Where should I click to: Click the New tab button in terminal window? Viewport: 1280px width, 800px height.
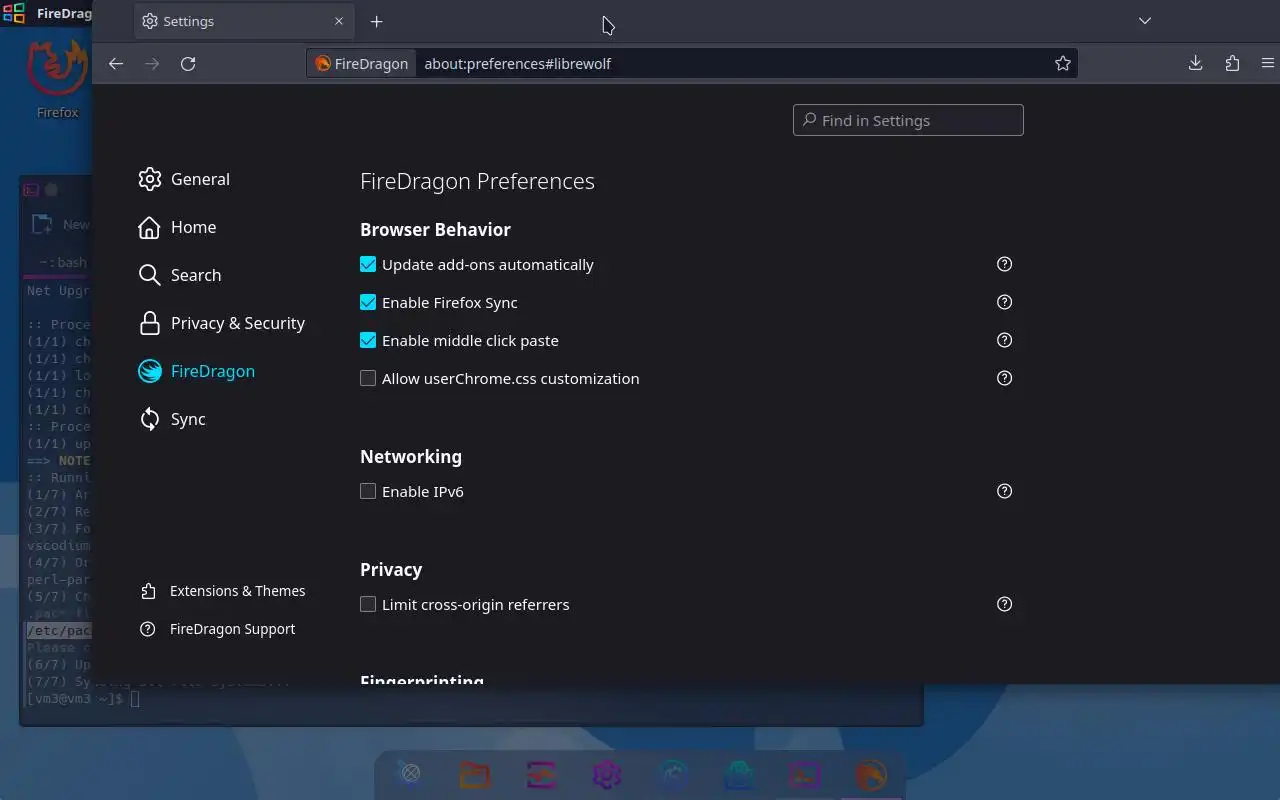60,225
